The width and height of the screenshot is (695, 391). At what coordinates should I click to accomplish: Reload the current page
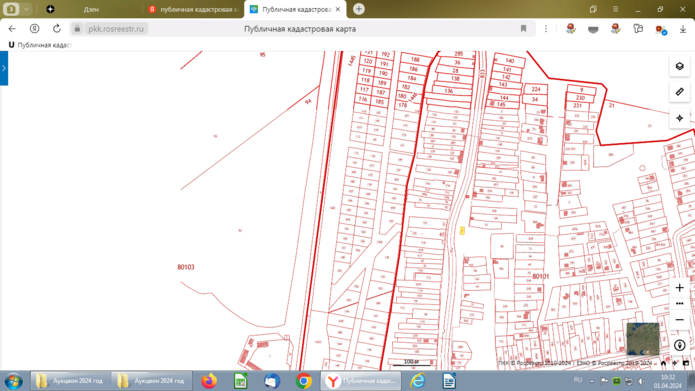pyautogui.click(x=57, y=29)
